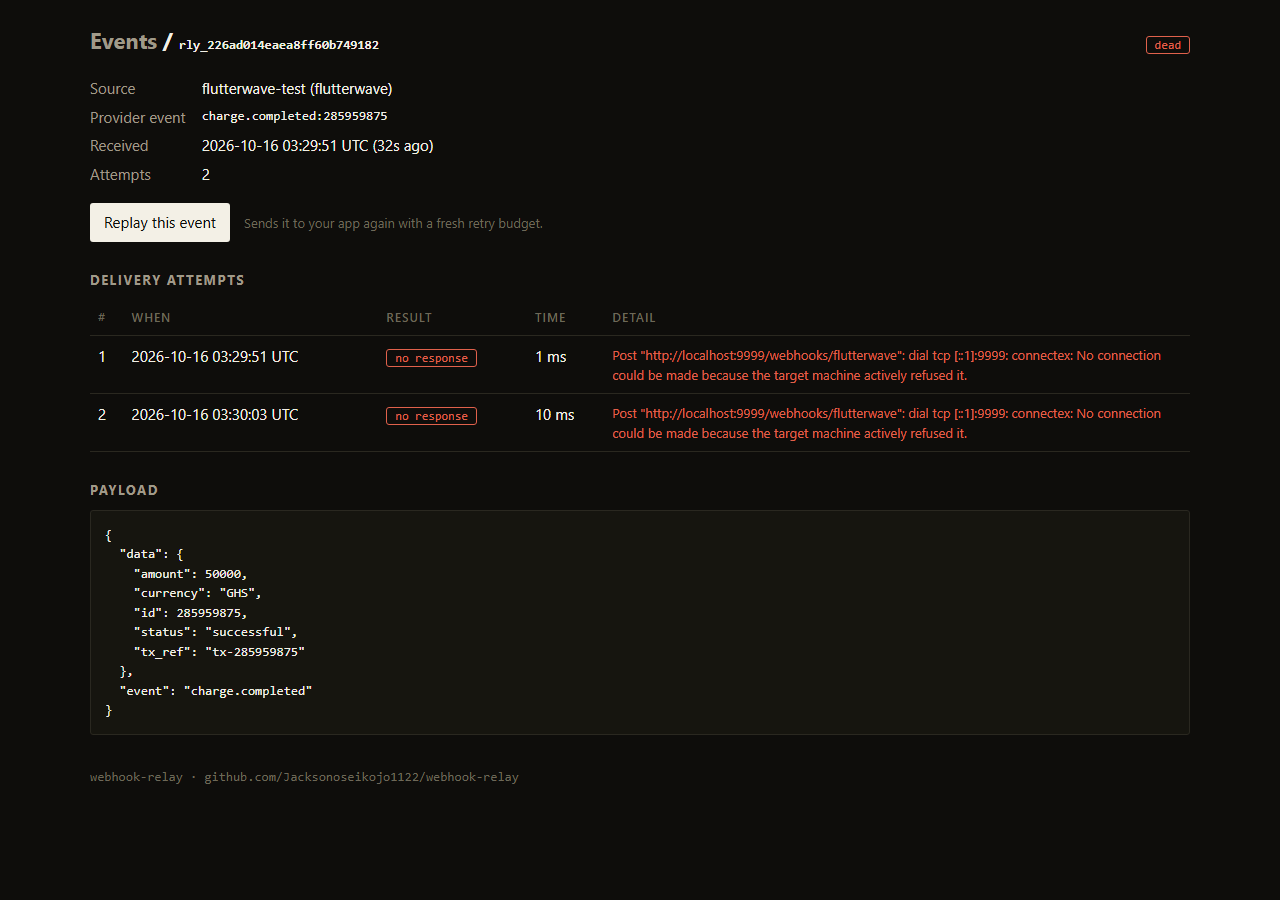Viewport: 1280px width, 900px height.
Task: Click the WHEN column header
Action: (x=151, y=318)
